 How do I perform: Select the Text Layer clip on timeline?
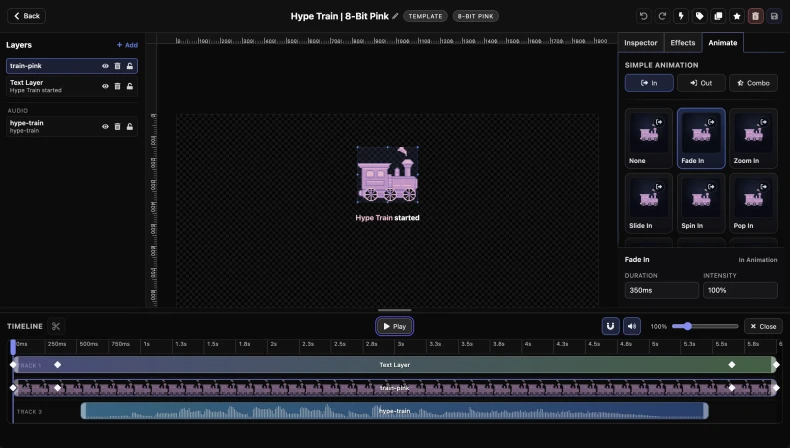click(394, 365)
